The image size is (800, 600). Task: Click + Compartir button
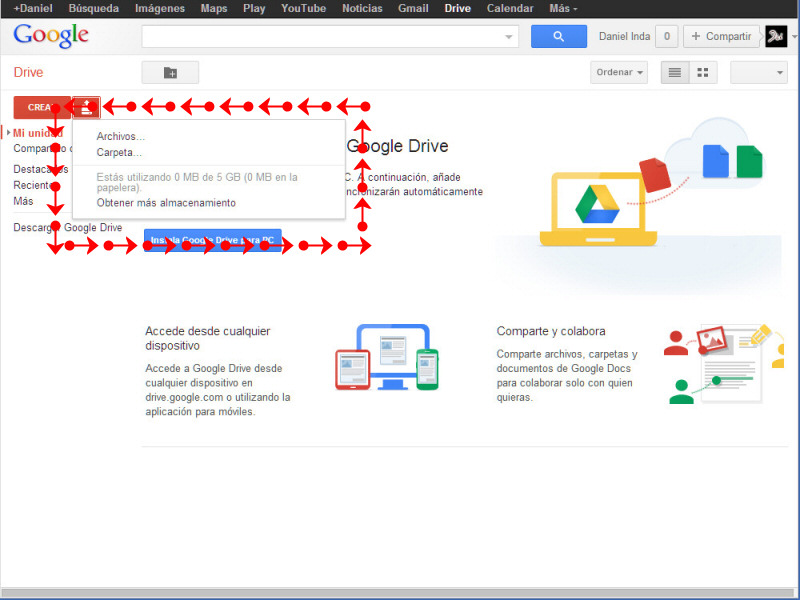721,36
